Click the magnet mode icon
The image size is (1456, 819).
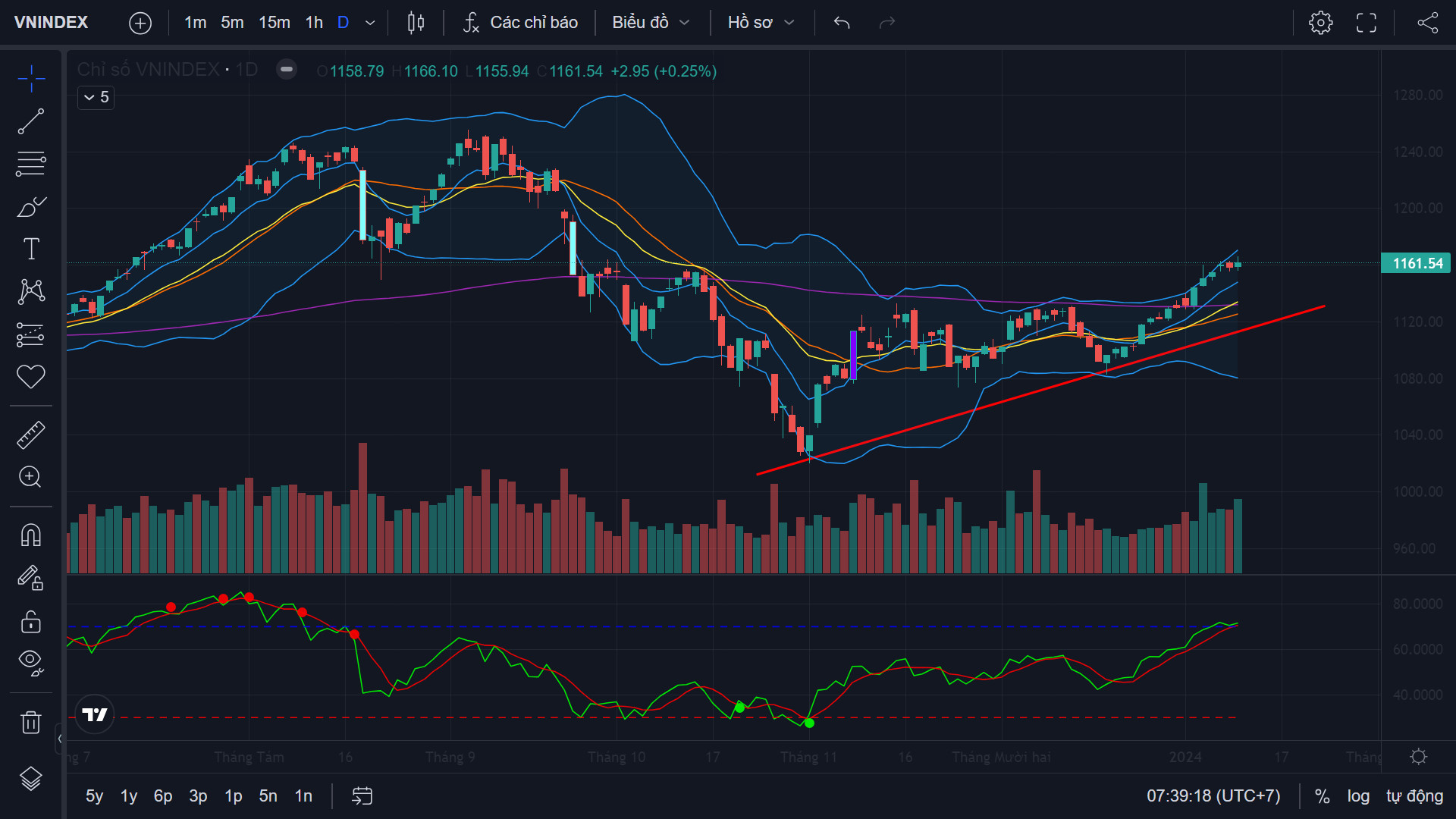point(31,535)
